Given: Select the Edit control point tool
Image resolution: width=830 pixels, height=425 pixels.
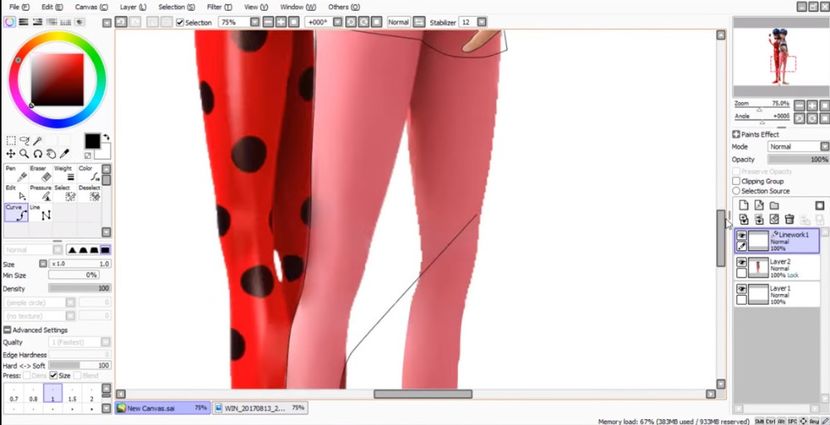Looking at the screenshot, I should [x=16, y=193].
